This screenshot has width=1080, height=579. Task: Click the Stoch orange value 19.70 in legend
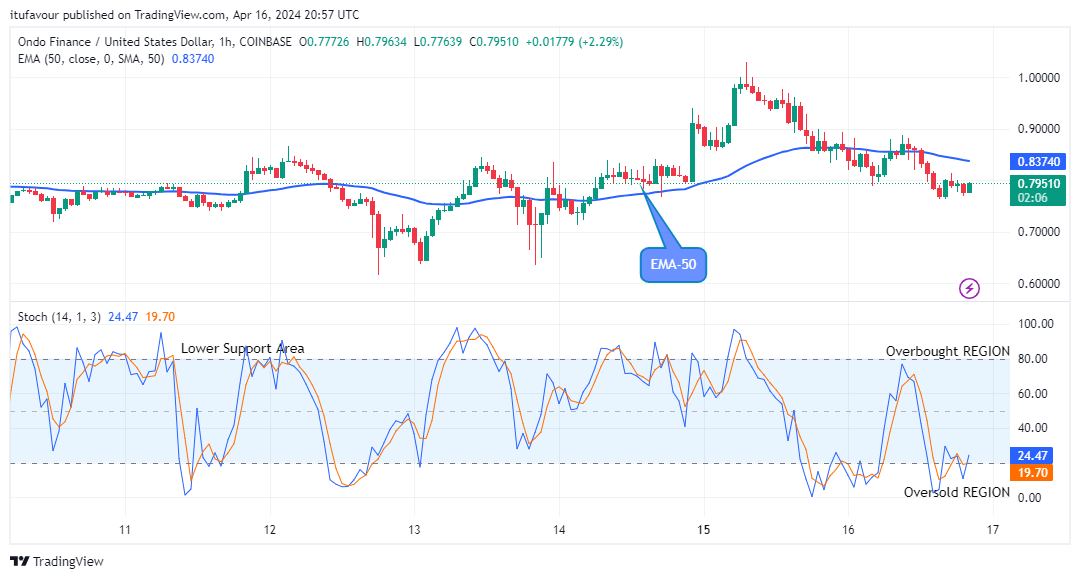point(160,317)
